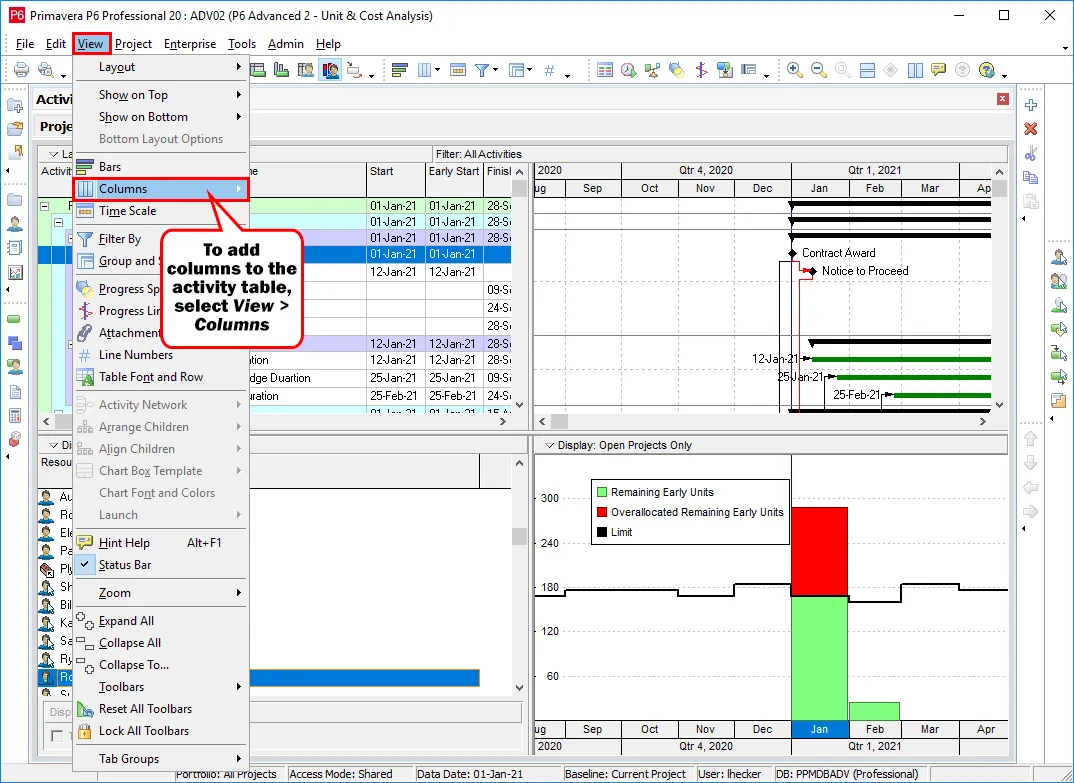This screenshot has width=1074, height=783.
Task: Toggle the Status Bar checkmark option
Action: [125, 565]
